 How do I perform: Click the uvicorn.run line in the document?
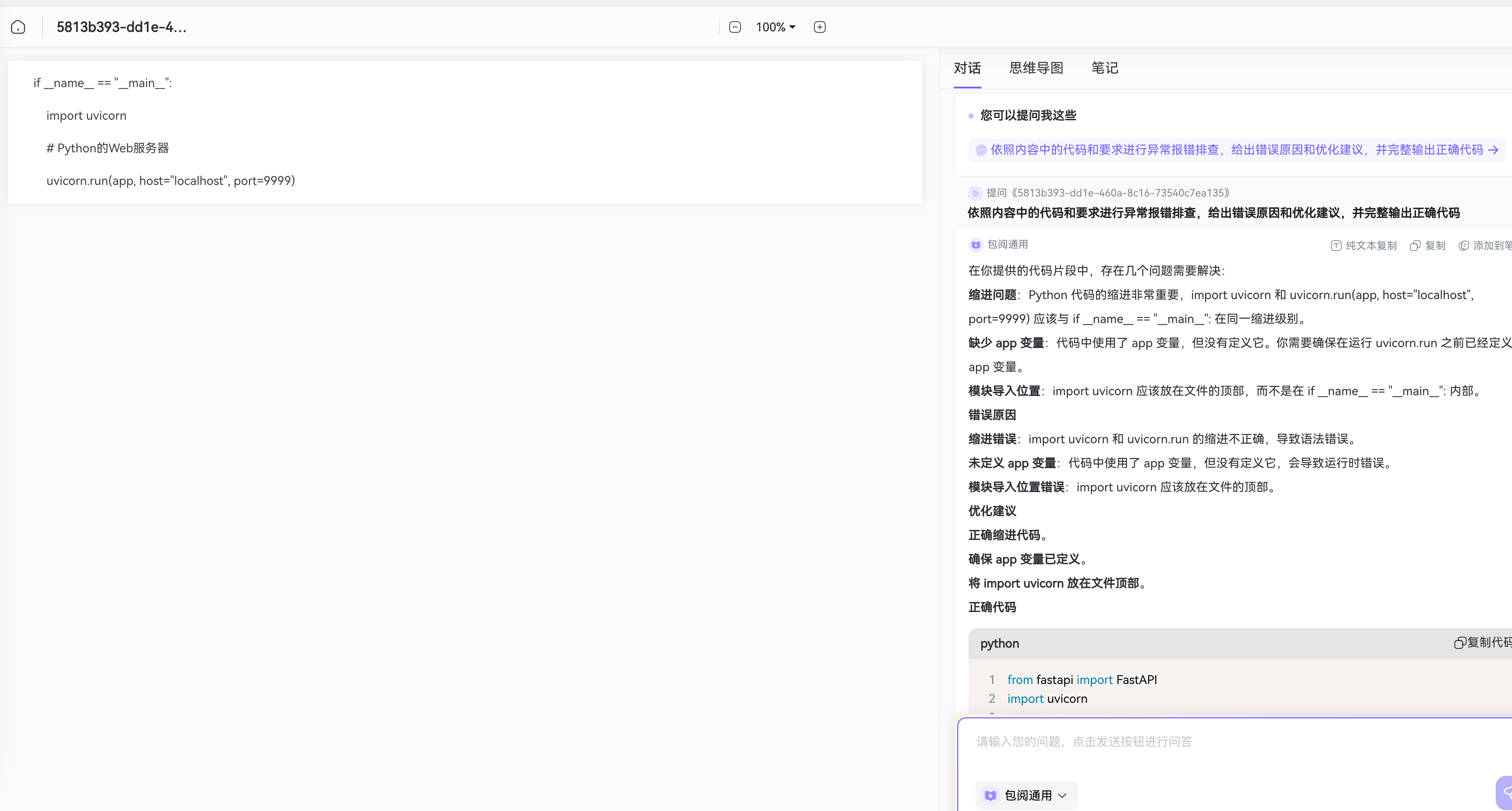170,181
